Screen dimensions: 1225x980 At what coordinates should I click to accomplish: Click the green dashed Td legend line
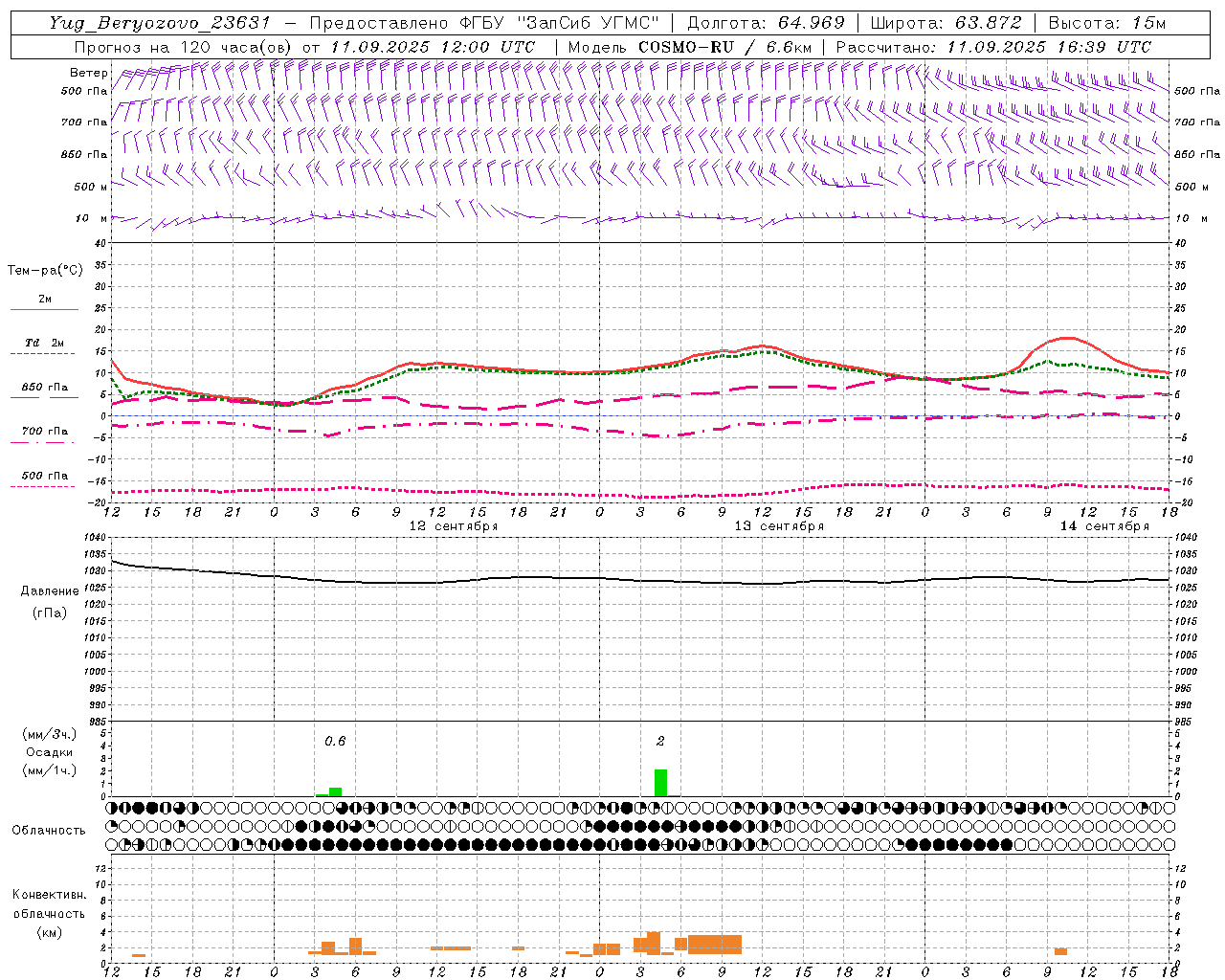44,354
